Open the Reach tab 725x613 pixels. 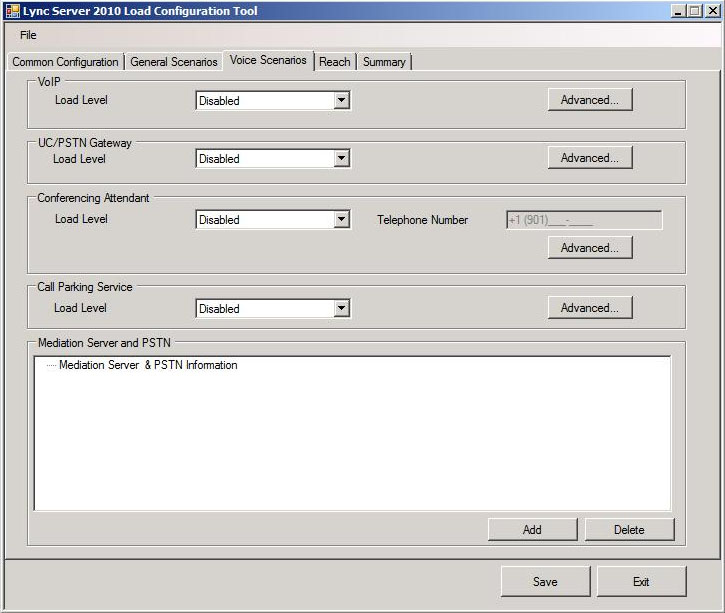pyautogui.click(x=335, y=62)
